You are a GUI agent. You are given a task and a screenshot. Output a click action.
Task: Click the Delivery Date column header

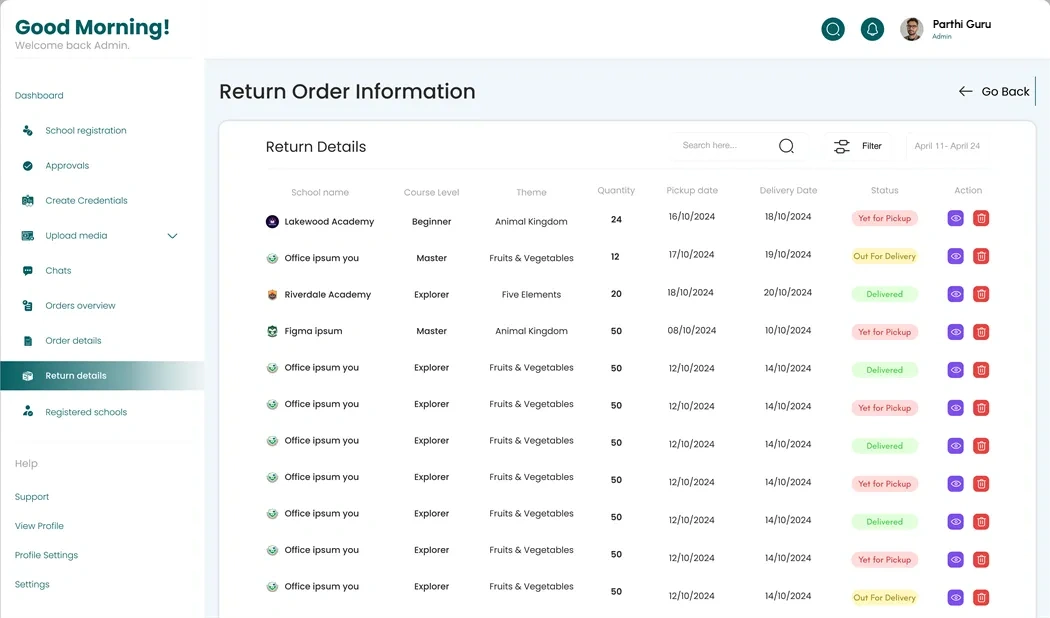pyautogui.click(x=788, y=190)
